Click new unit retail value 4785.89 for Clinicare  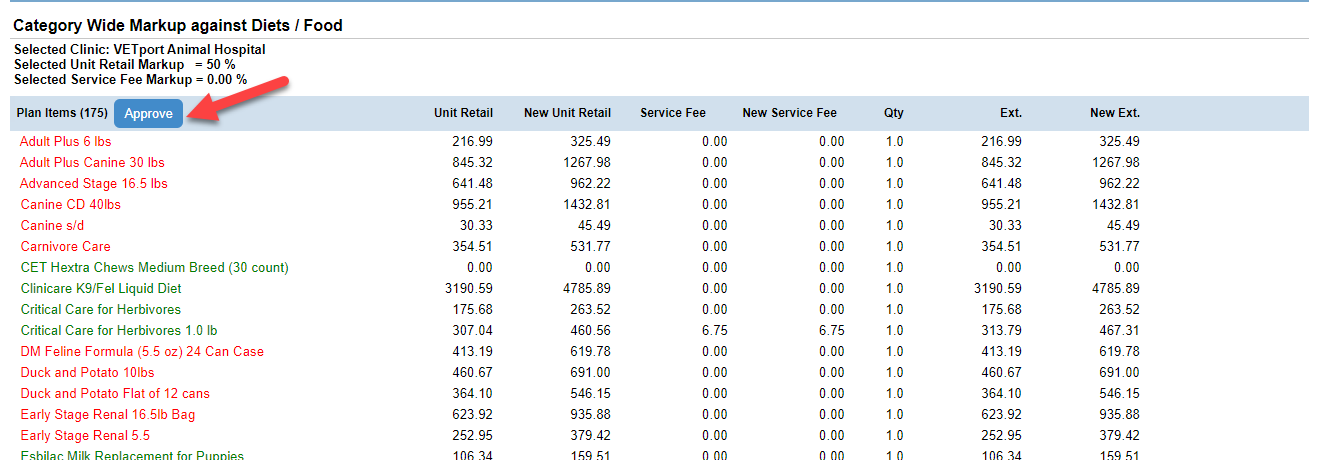585,289
